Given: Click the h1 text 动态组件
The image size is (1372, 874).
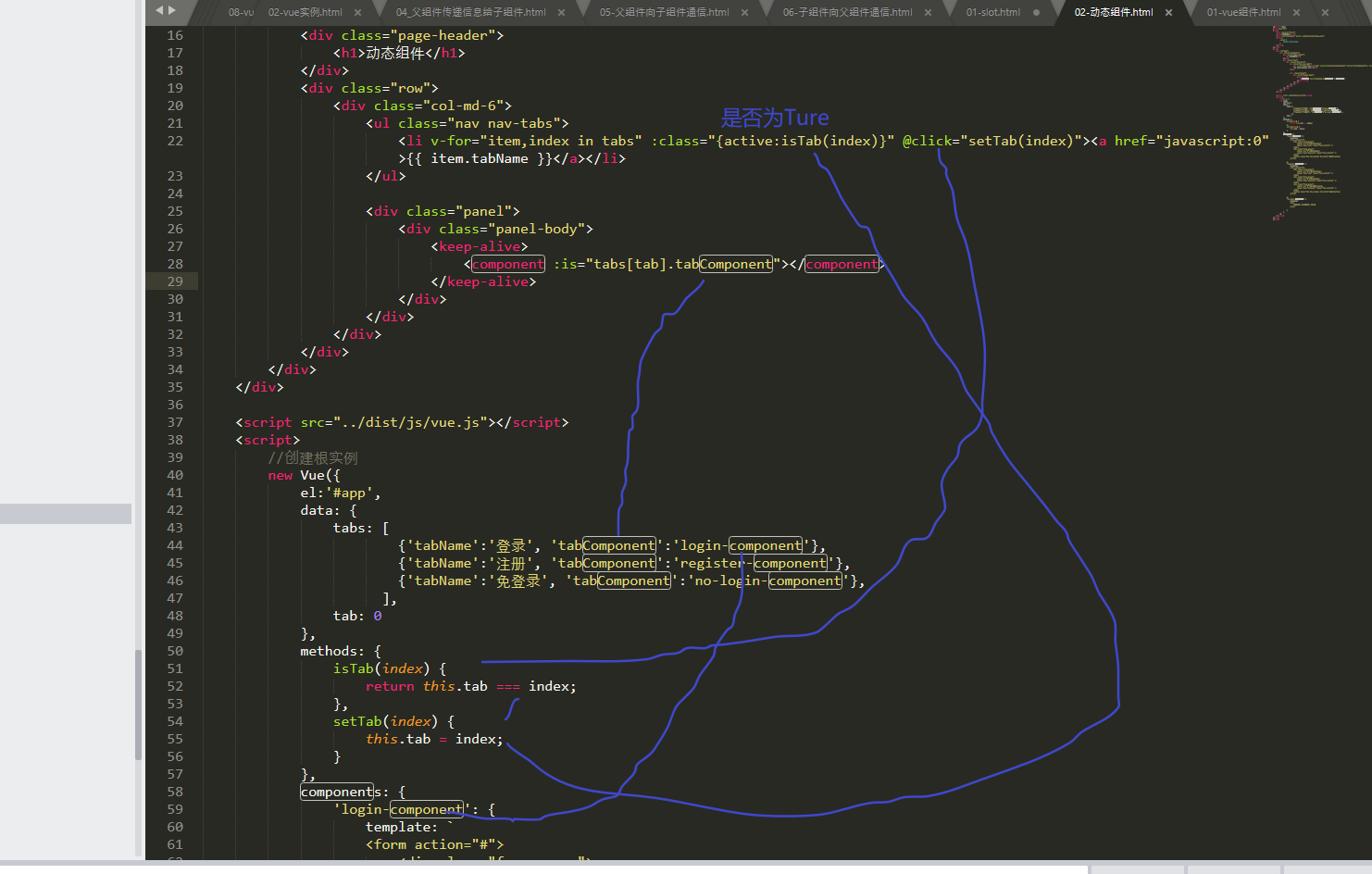Looking at the screenshot, I should (394, 53).
